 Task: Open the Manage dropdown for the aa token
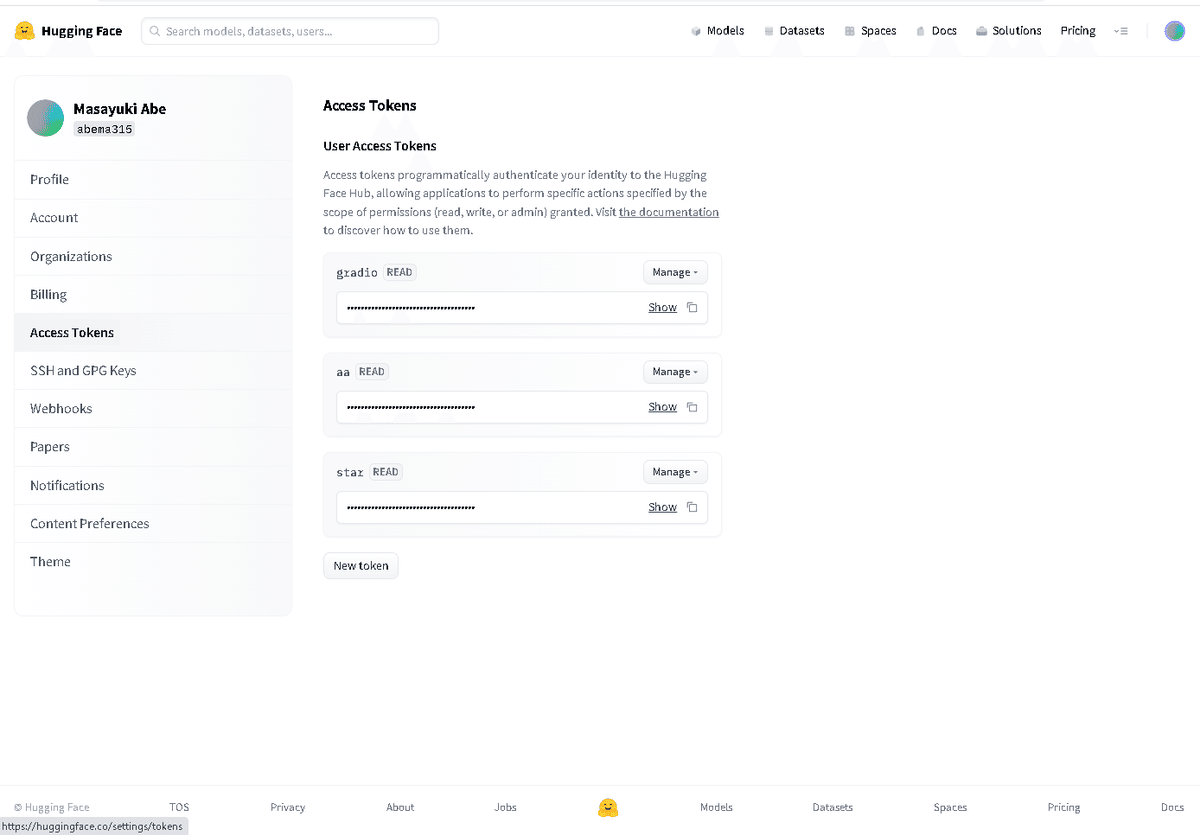pyautogui.click(x=675, y=371)
